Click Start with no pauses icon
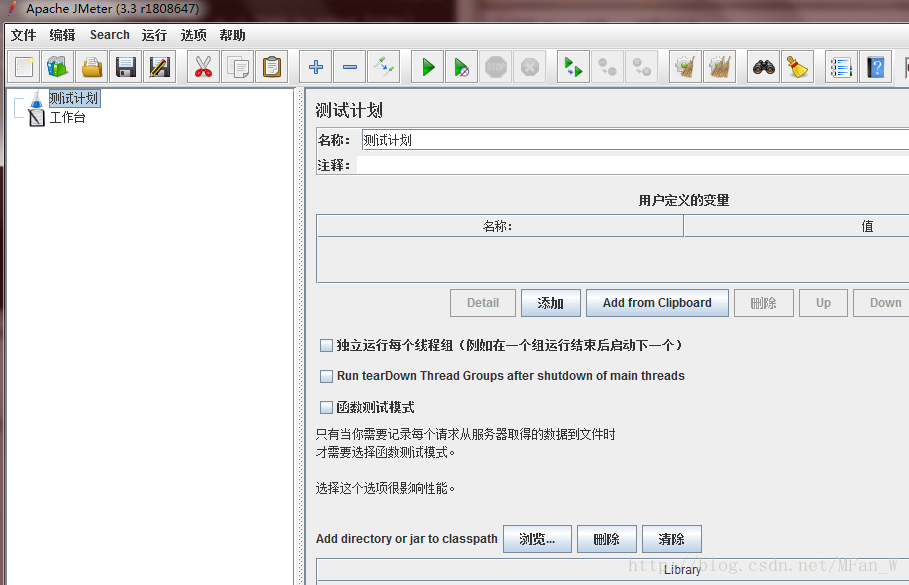This screenshot has width=909, height=585. [x=462, y=67]
